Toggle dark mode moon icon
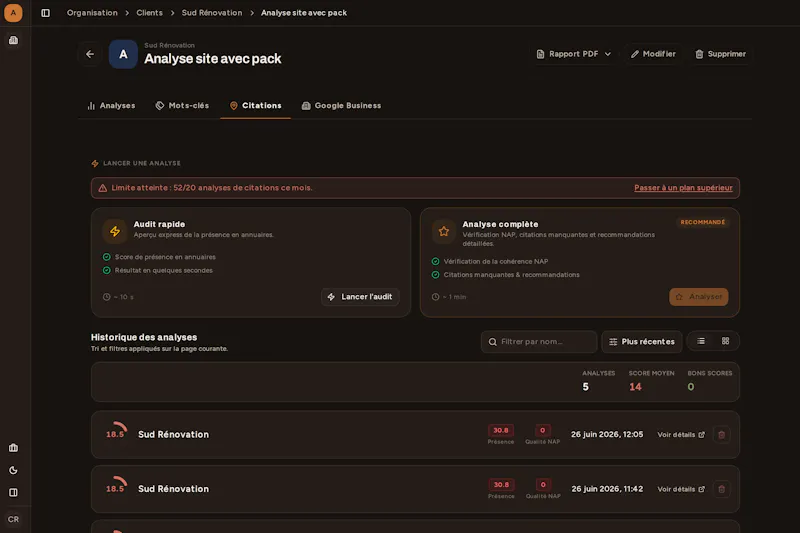Viewport: 800px width, 533px height. 13,470
